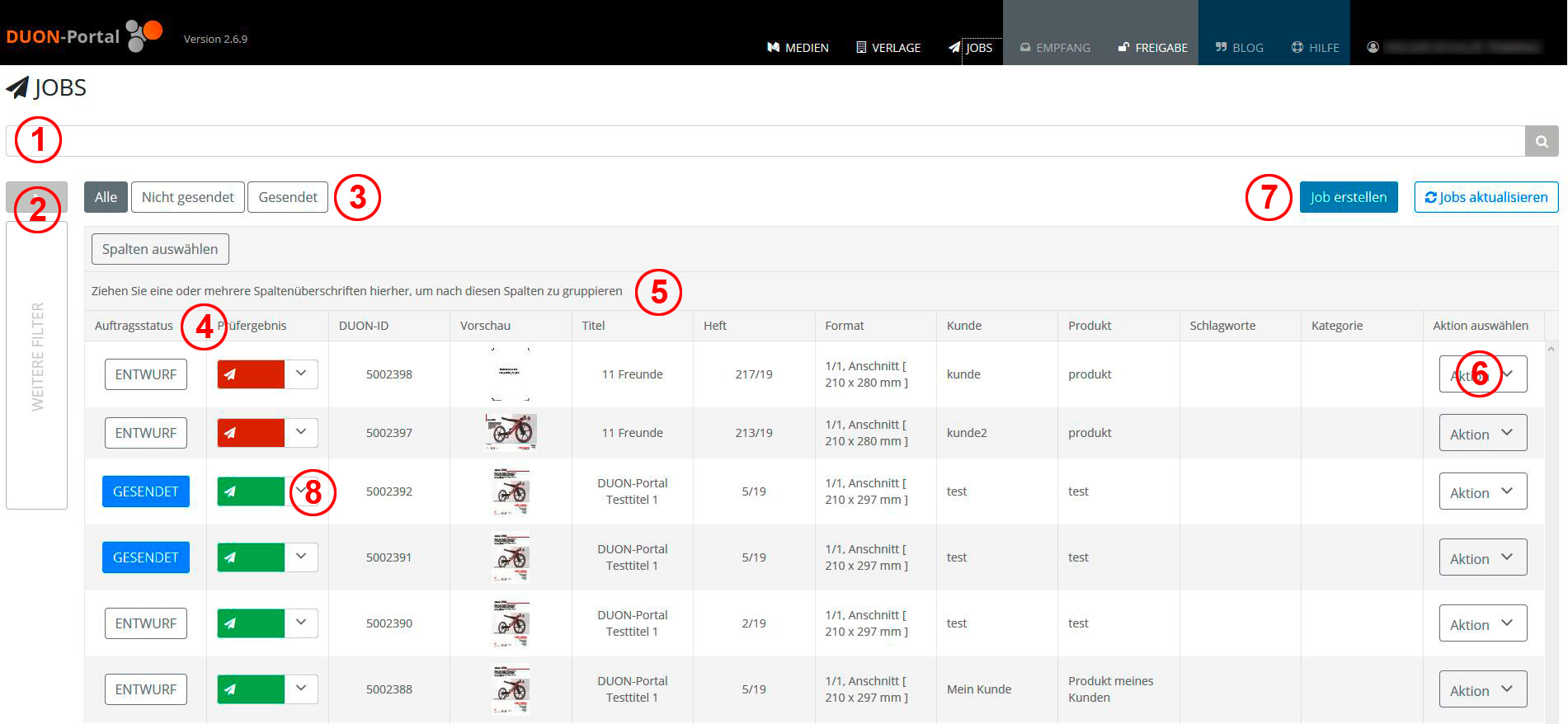Click ENTWURF status for job 5002397
The image size is (1568, 724).
click(x=146, y=433)
